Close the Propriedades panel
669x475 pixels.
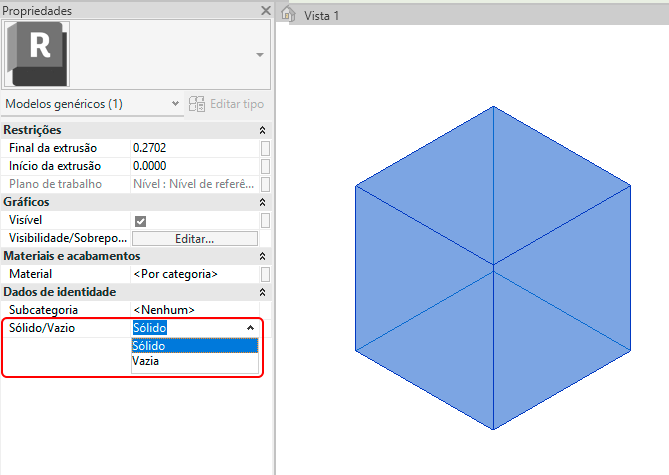pos(265,10)
